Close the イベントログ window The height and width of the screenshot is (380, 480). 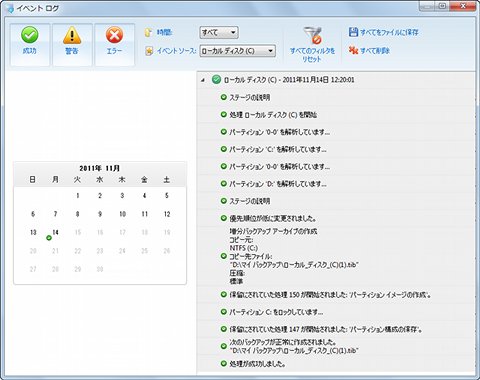pos(463,6)
